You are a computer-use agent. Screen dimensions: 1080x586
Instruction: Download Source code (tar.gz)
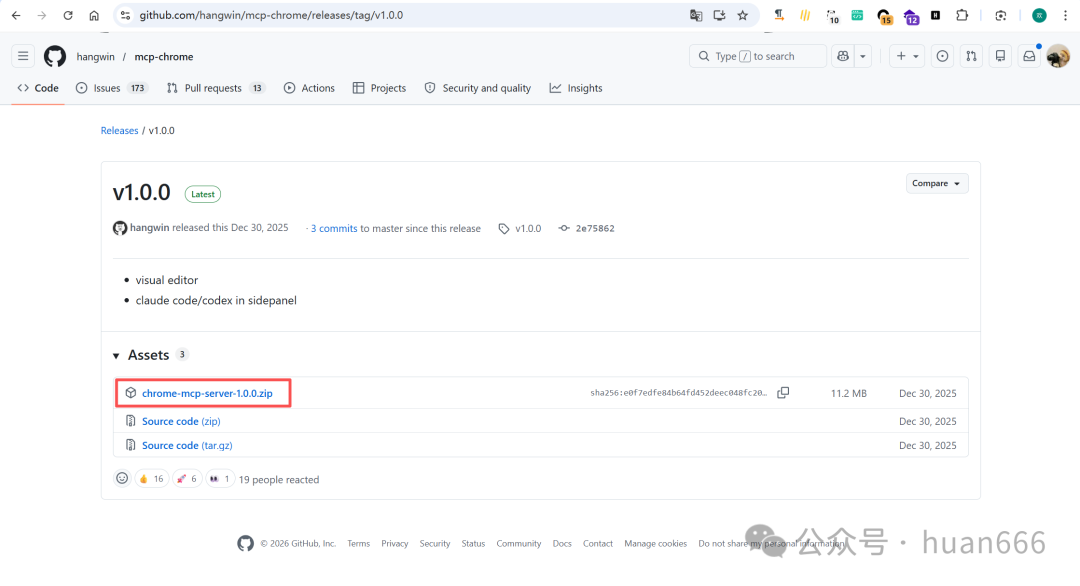(x=187, y=446)
